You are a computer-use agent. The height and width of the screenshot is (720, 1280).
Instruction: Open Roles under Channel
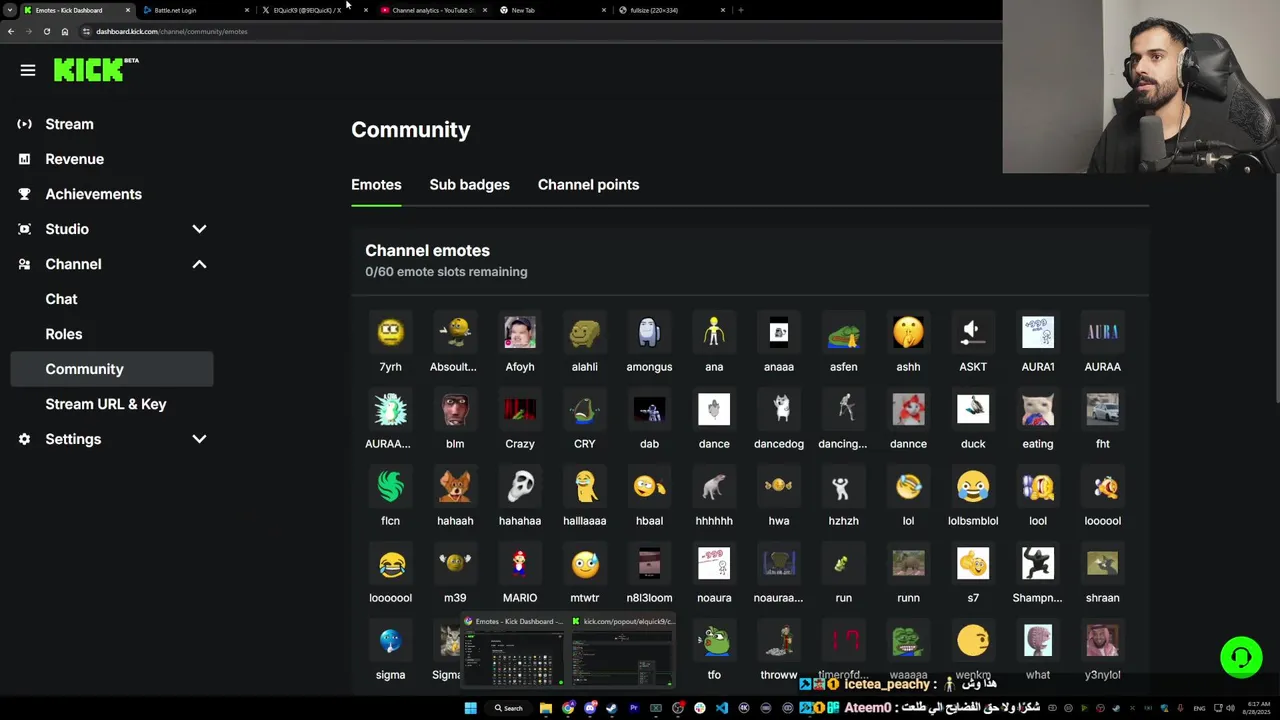click(x=63, y=334)
